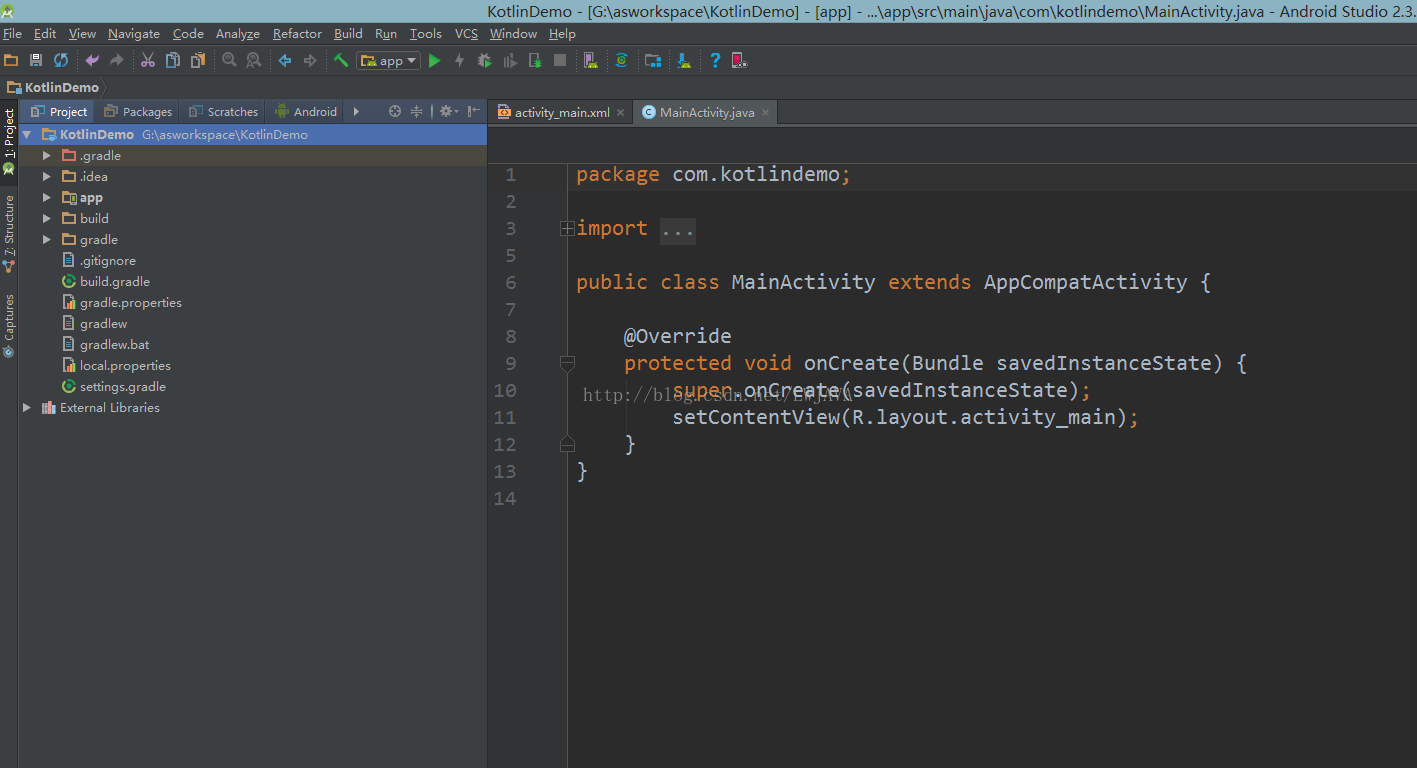Open the app run configuration dropdown
The height and width of the screenshot is (768, 1417).
point(389,61)
